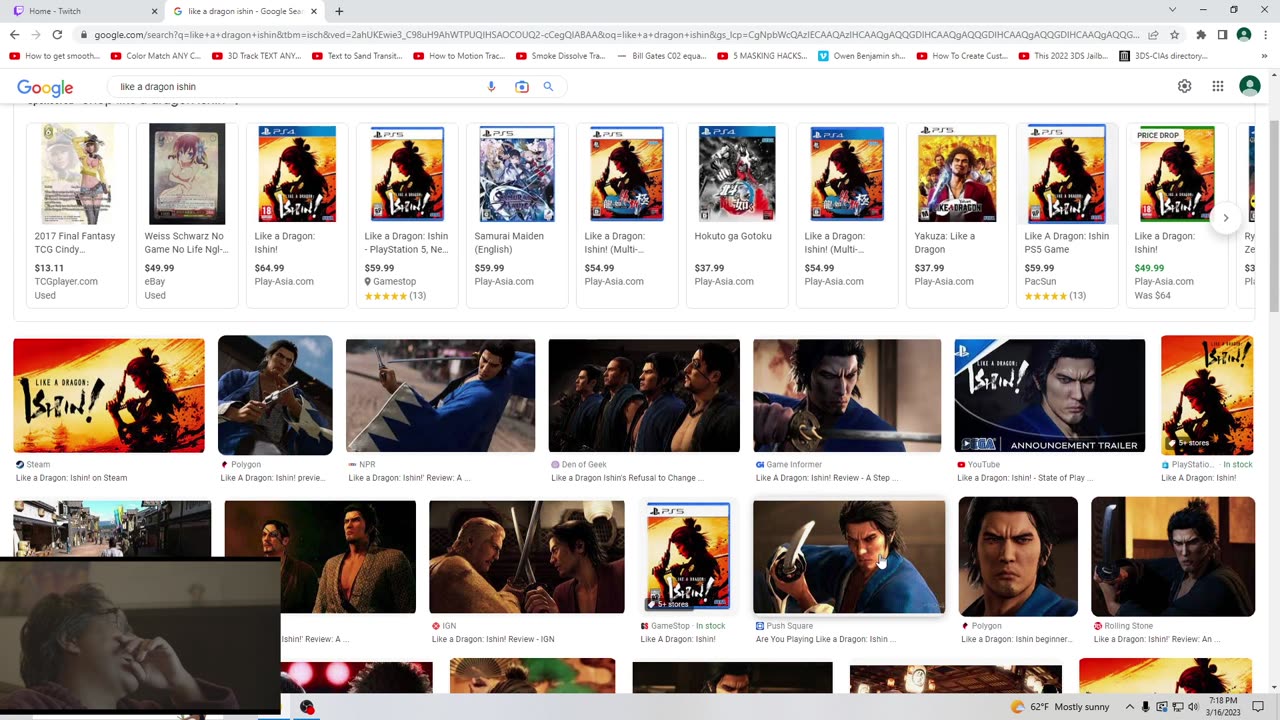Open the Den of Geek image result
1280x720 pixels.
point(644,396)
